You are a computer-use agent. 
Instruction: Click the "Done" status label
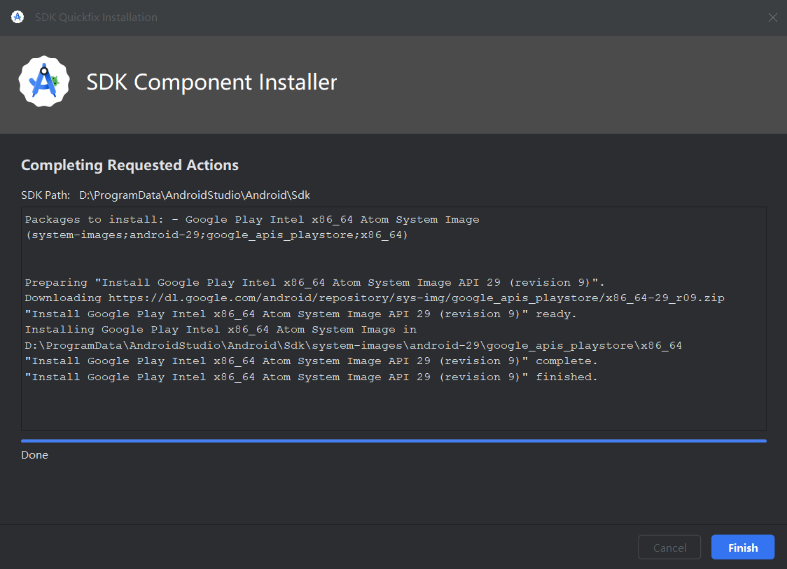35,455
